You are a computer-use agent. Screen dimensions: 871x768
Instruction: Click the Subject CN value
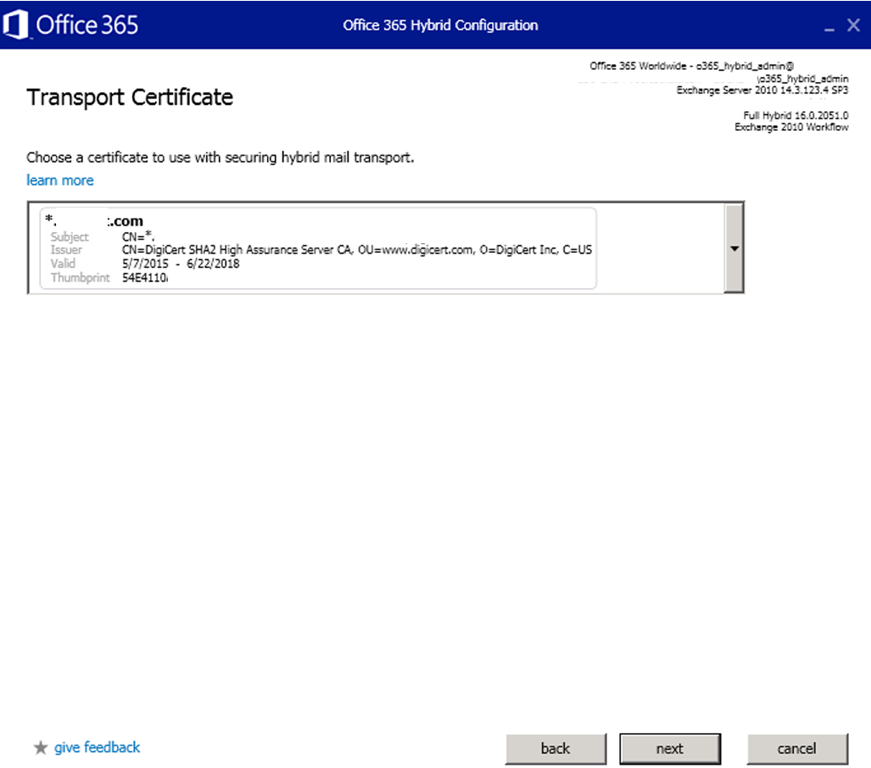138,237
